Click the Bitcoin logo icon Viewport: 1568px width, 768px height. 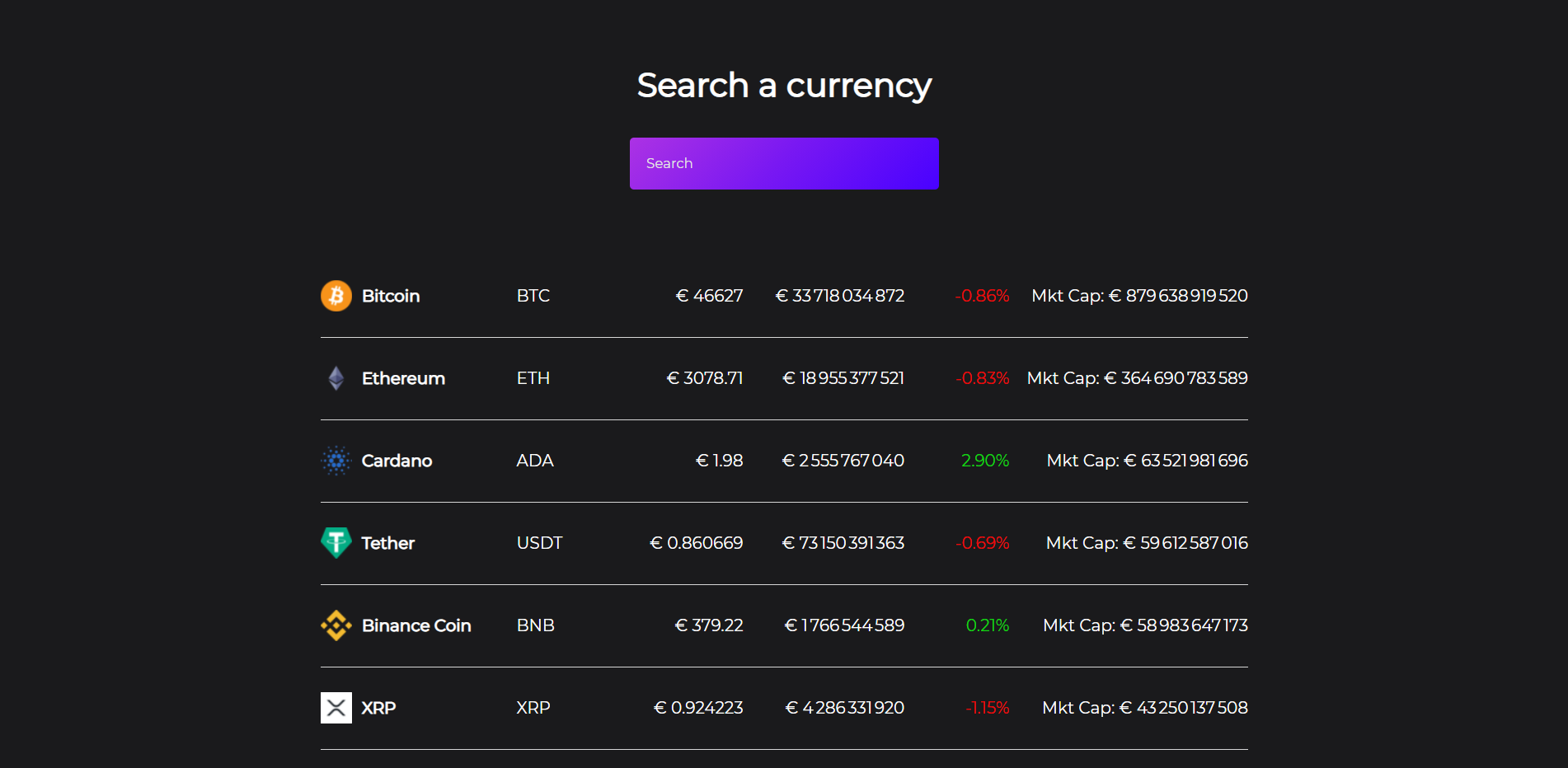pyautogui.click(x=336, y=296)
